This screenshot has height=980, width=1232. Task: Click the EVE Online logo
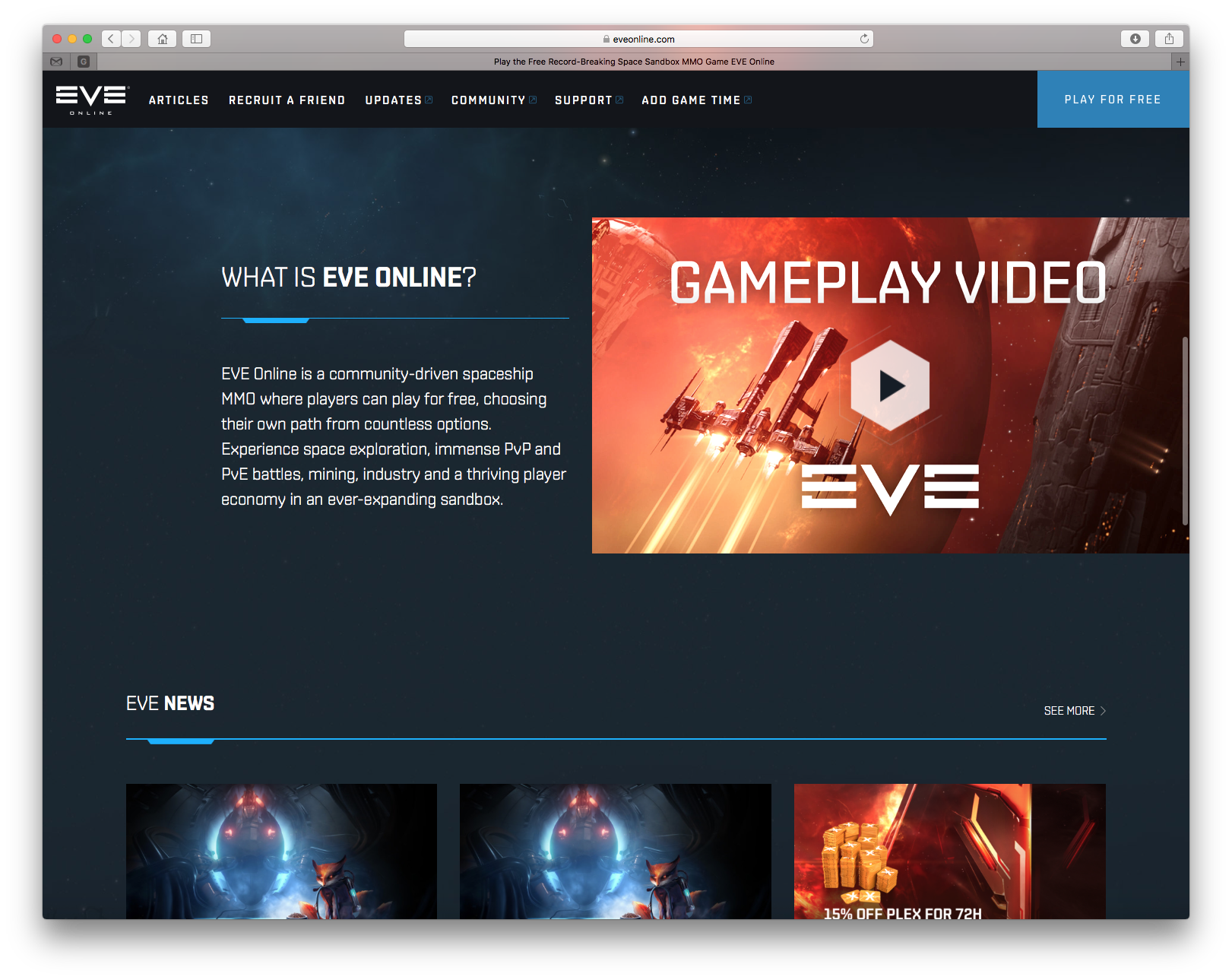click(92, 100)
